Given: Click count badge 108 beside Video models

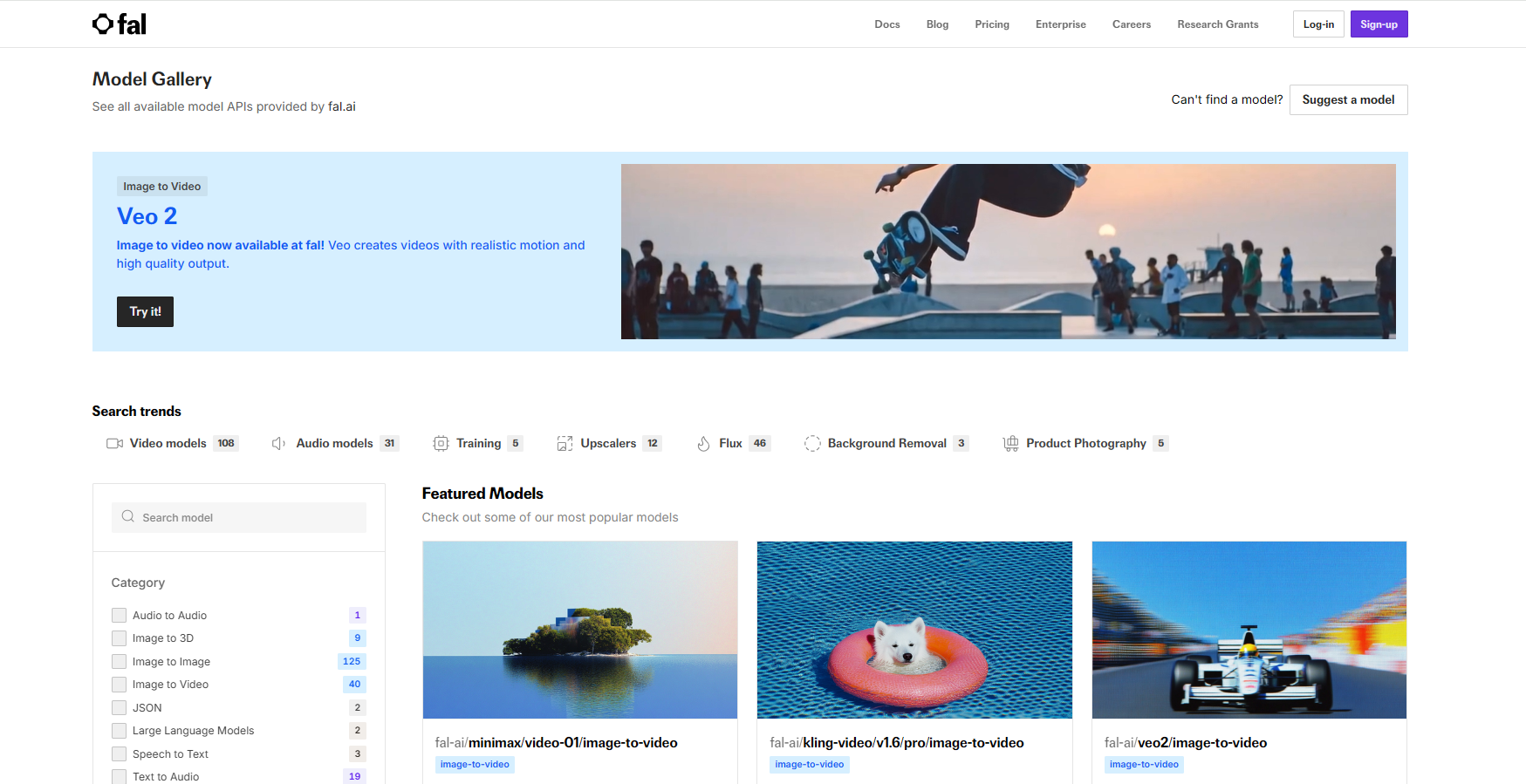Looking at the screenshot, I should [226, 444].
